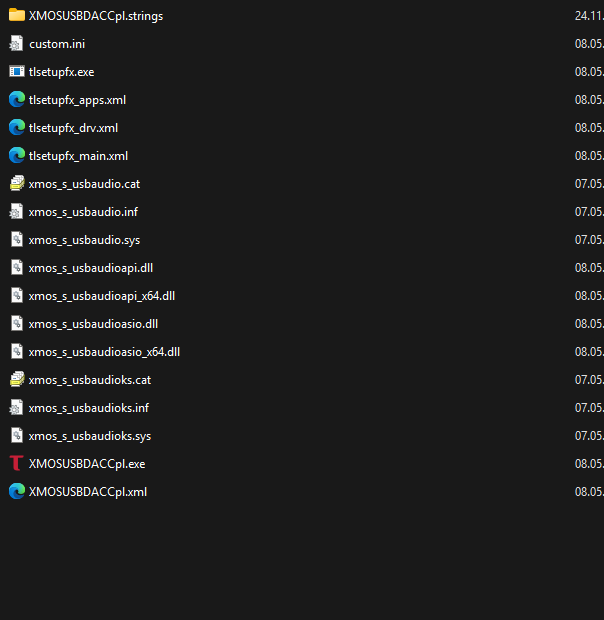Select the file tlsetupfx_main.xml
The width and height of the screenshot is (604, 620).
(x=78, y=156)
